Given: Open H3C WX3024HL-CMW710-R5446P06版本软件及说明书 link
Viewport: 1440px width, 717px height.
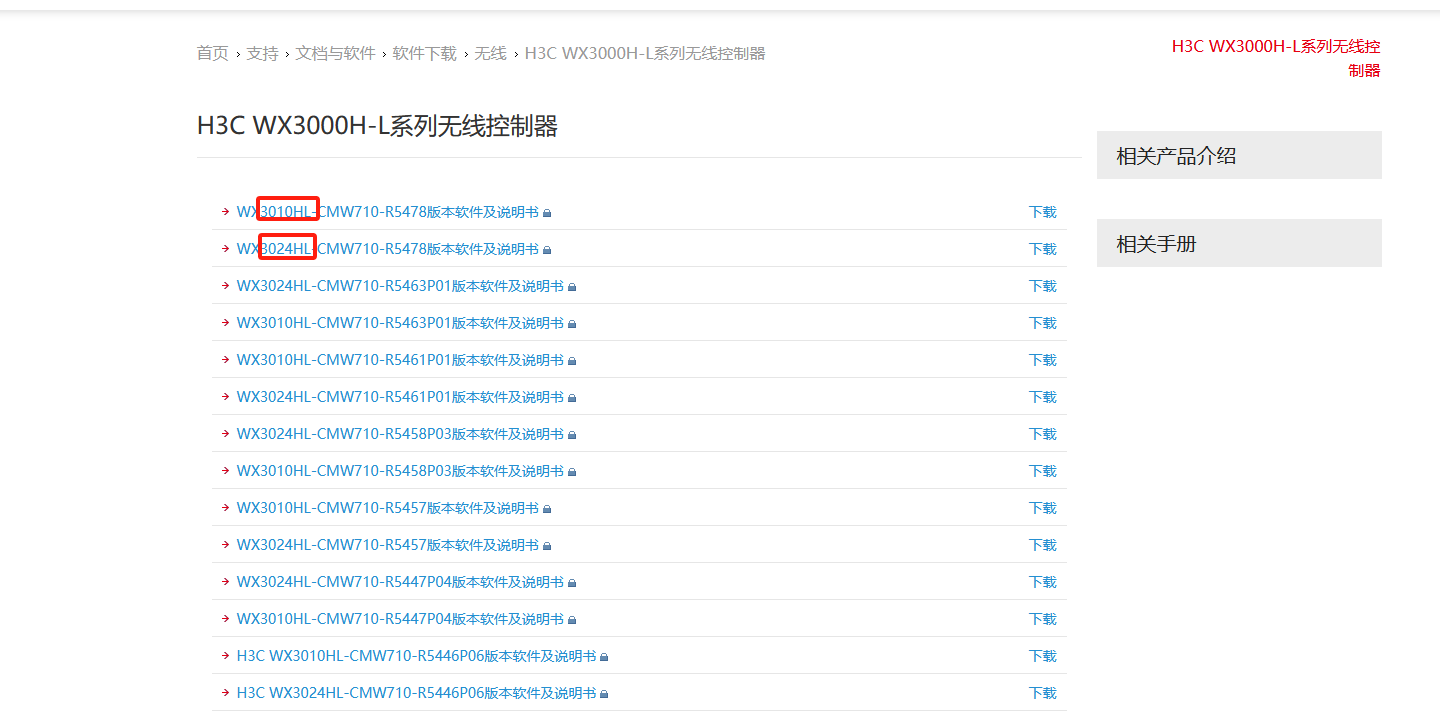Looking at the screenshot, I should click(416, 693).
